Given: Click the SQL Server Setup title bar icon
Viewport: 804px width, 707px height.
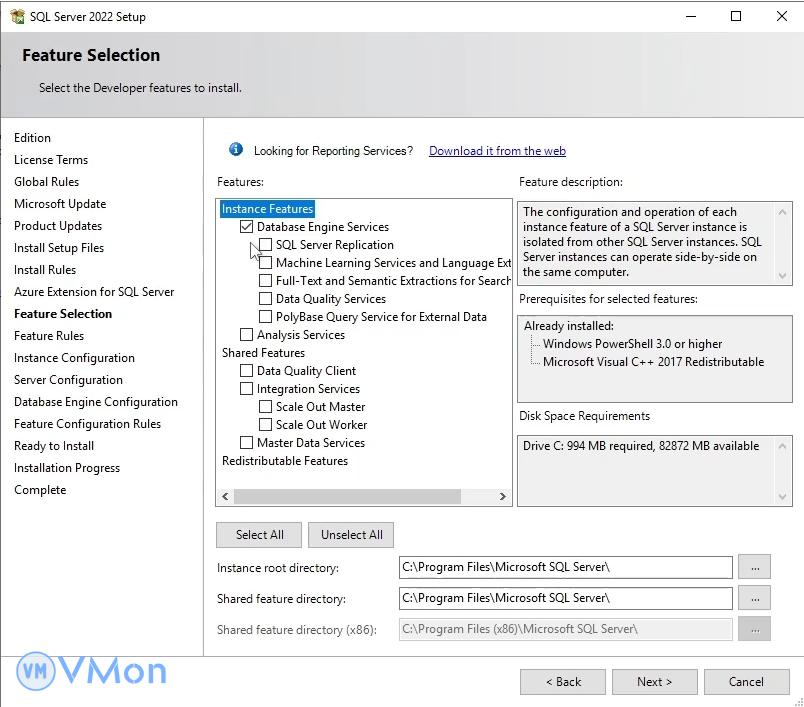Looking at the screenshot, I should pyautogui.click(x=17, y=16).
